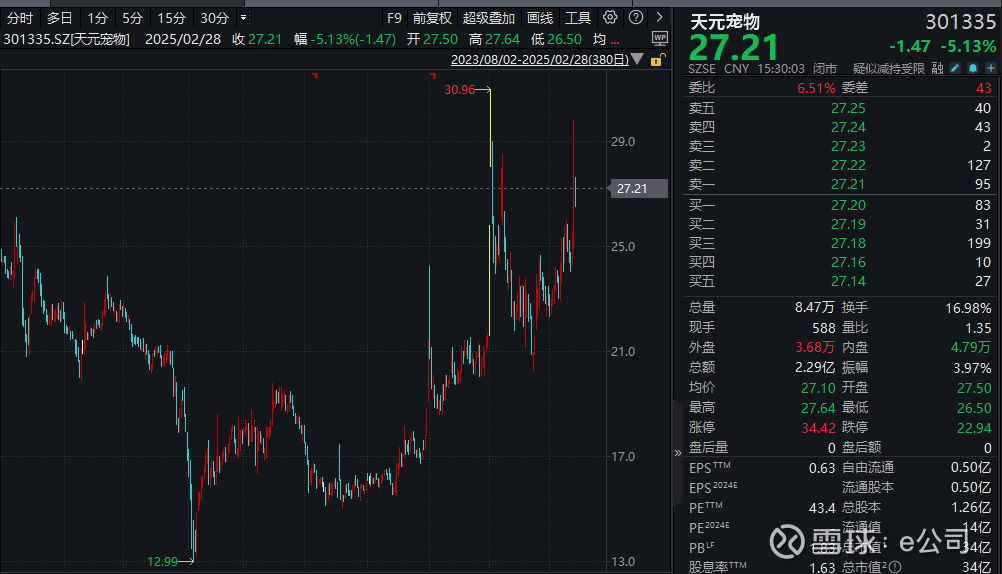Screen dimensions: 1002x574
Task: Open the help question mark icon
Action: click(636, 17)
